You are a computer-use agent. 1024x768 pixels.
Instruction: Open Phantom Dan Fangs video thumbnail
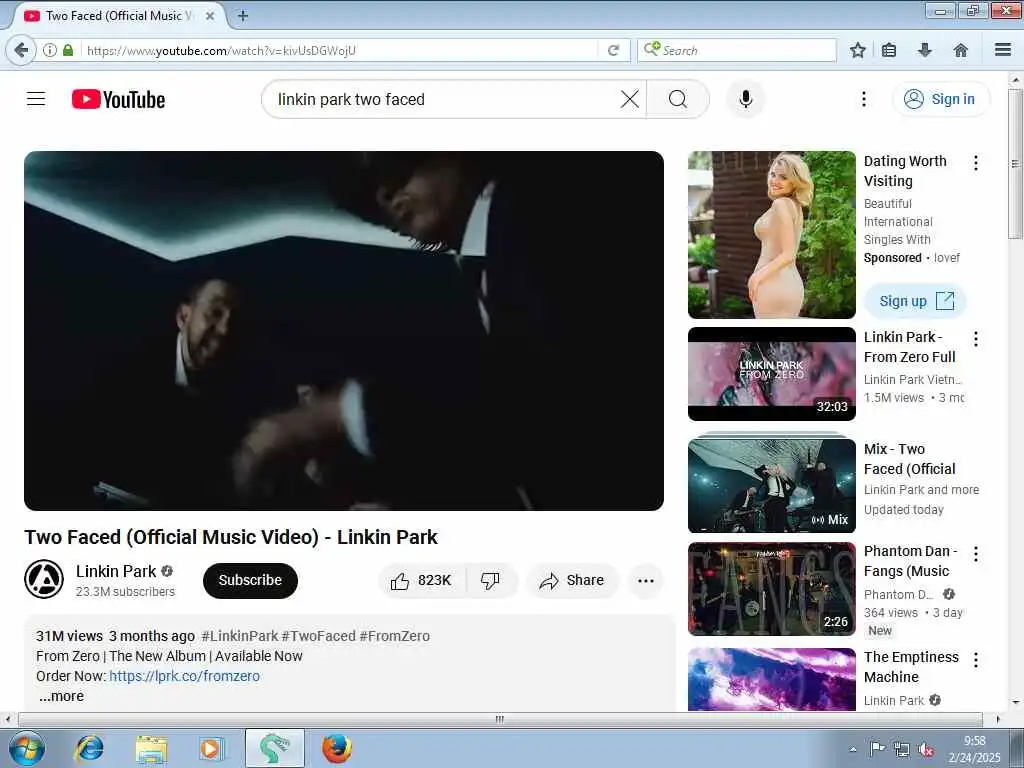pyautogui.click(x=771, y=589)
